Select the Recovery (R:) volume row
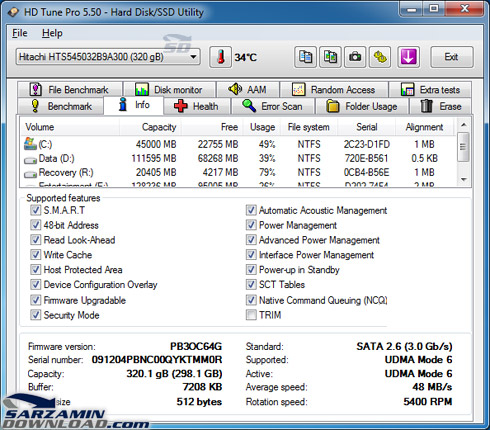Image resolution: width=490 pixels, height=430 pixels. click(x=238, y=172)
